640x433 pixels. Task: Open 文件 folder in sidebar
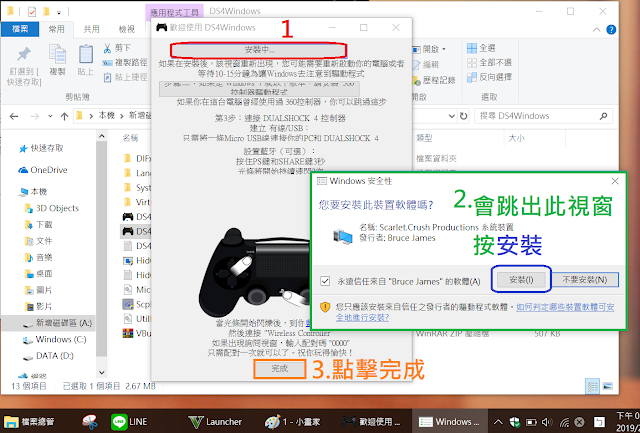coord(39,241)
